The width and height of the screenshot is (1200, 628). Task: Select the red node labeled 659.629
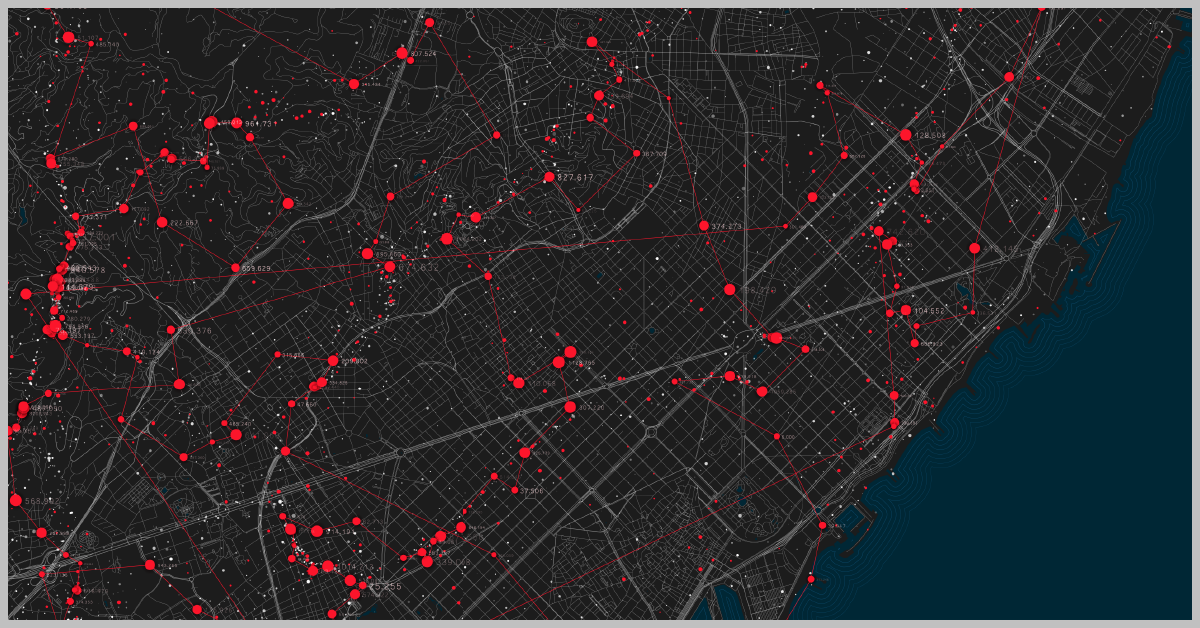(235, 268)
